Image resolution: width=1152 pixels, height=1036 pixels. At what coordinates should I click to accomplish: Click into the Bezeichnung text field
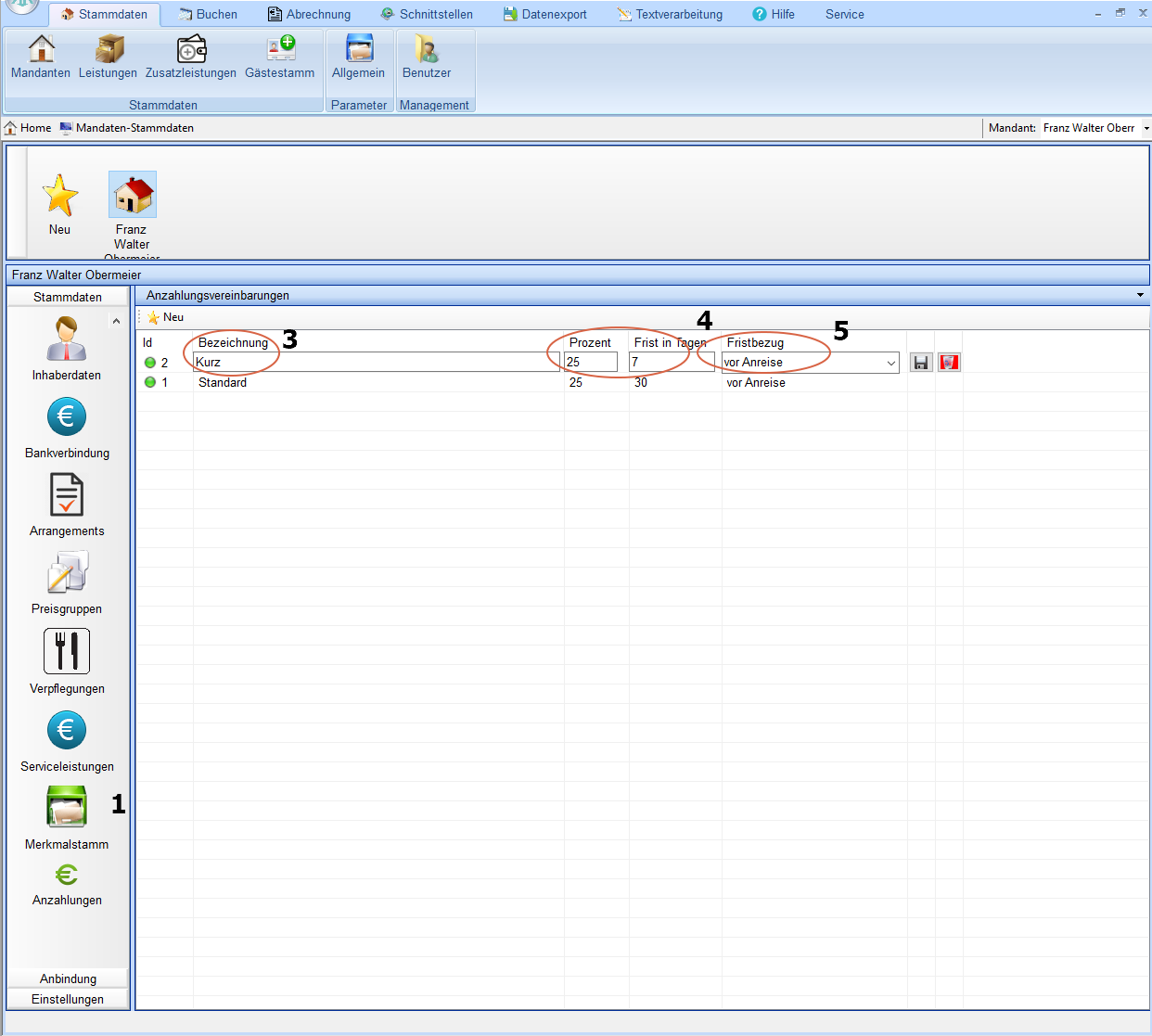[376, 363]
